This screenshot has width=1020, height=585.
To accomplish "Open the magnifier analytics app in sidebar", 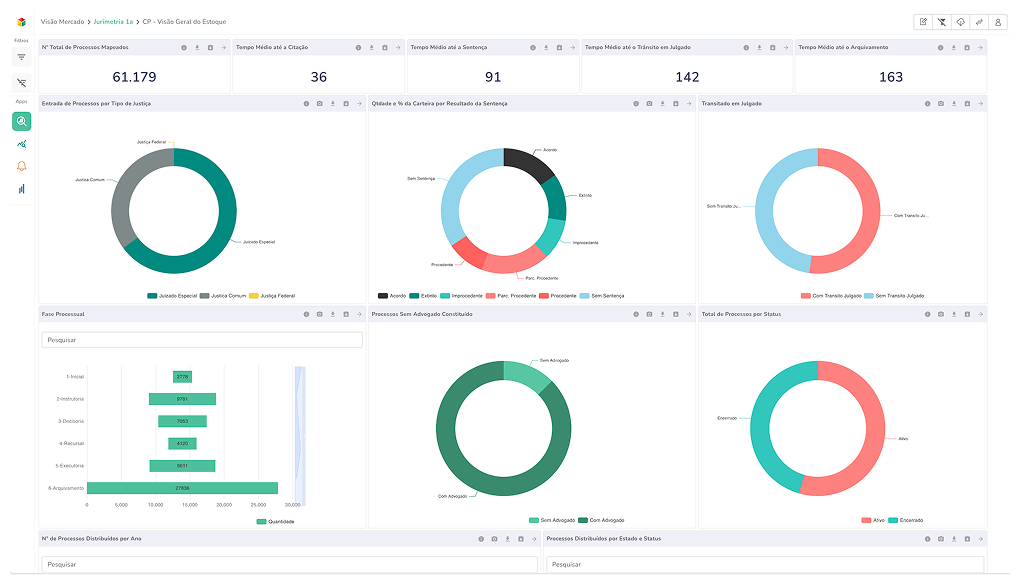I will (x=21, y=121).
